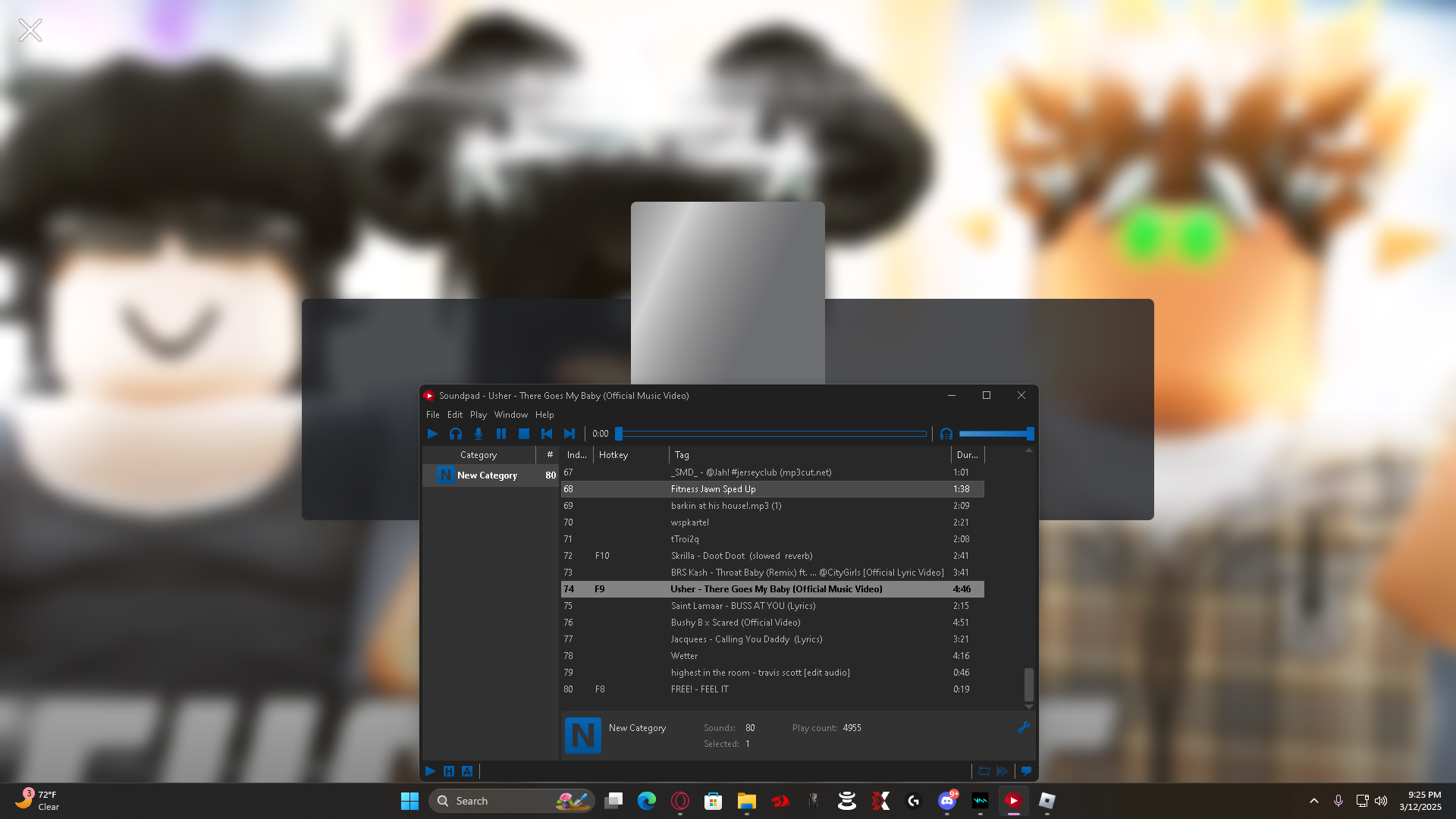
Task: Open the Window menu
Action: point(511,415)
